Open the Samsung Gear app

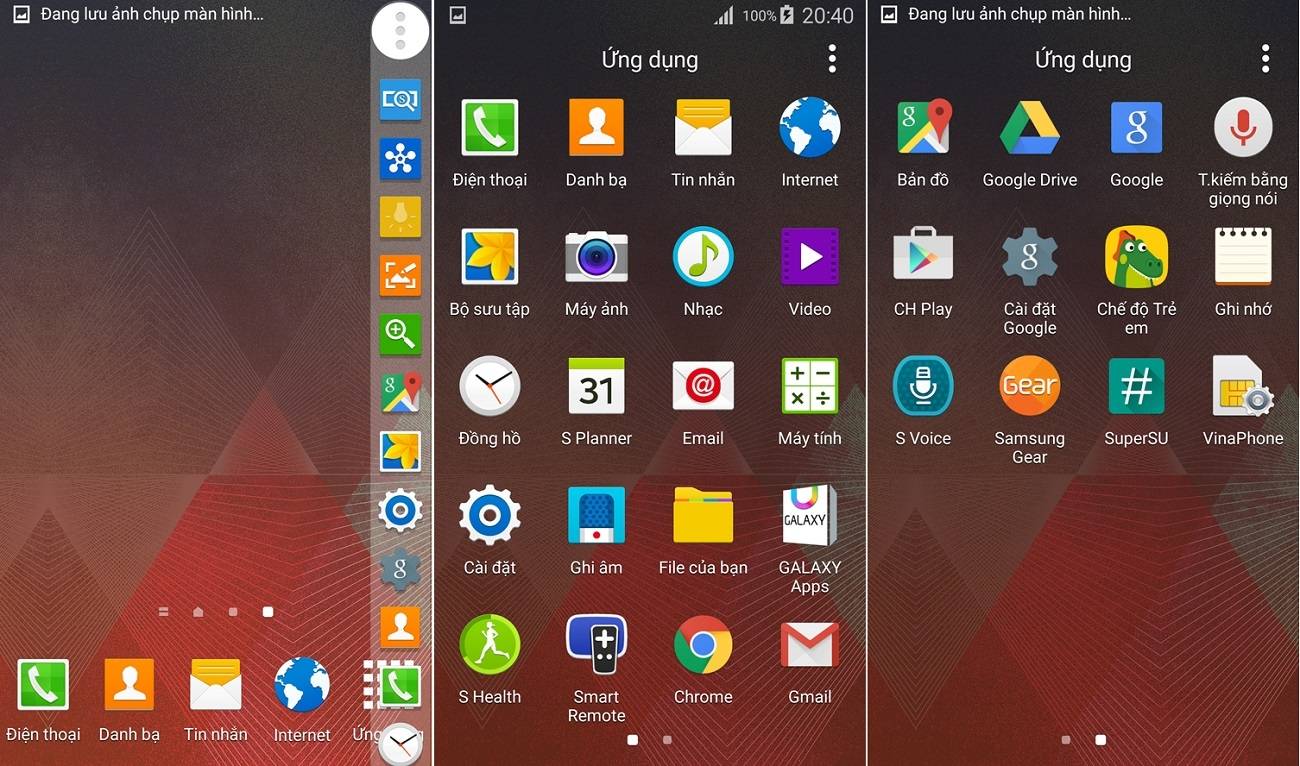pyautogui.click(x=1029, y=387)
